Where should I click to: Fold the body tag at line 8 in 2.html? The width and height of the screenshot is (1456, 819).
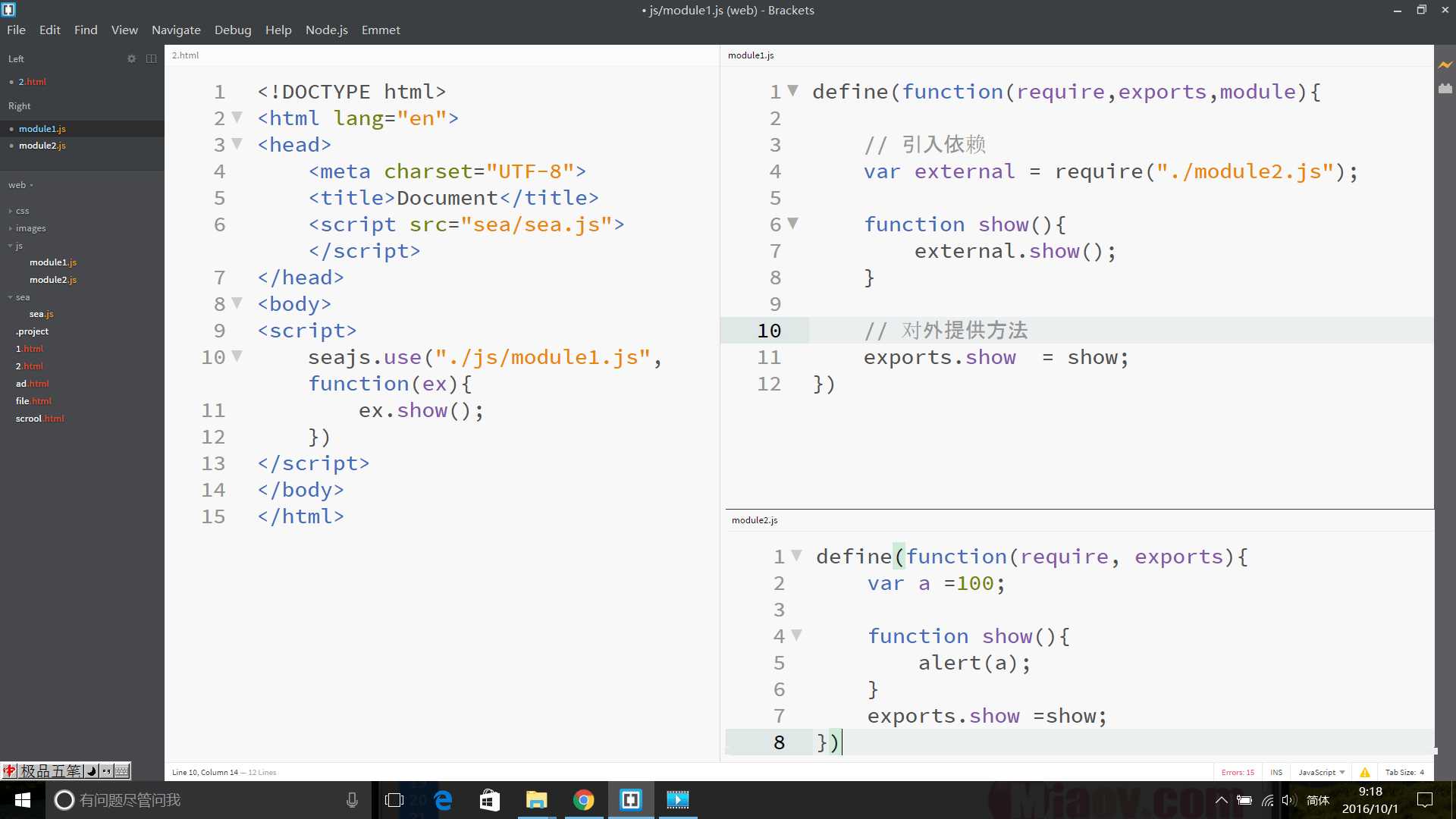[x=237, y=303]
